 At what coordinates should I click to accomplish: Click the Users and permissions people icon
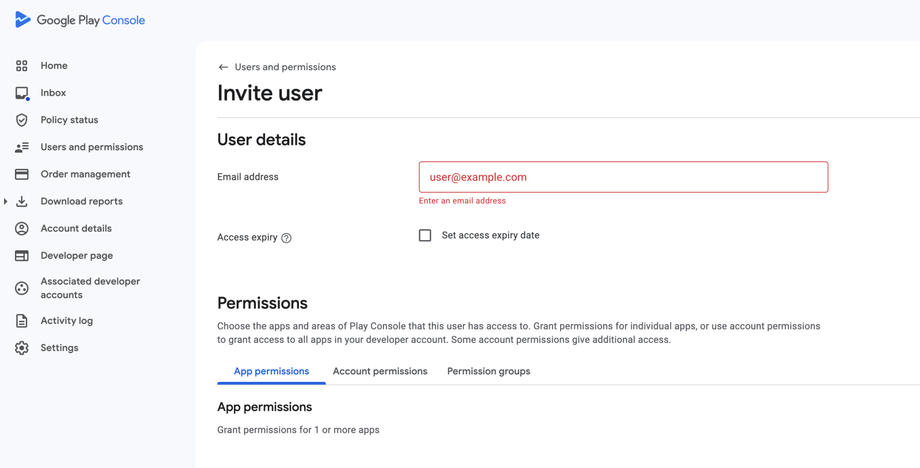coord(22,147)
